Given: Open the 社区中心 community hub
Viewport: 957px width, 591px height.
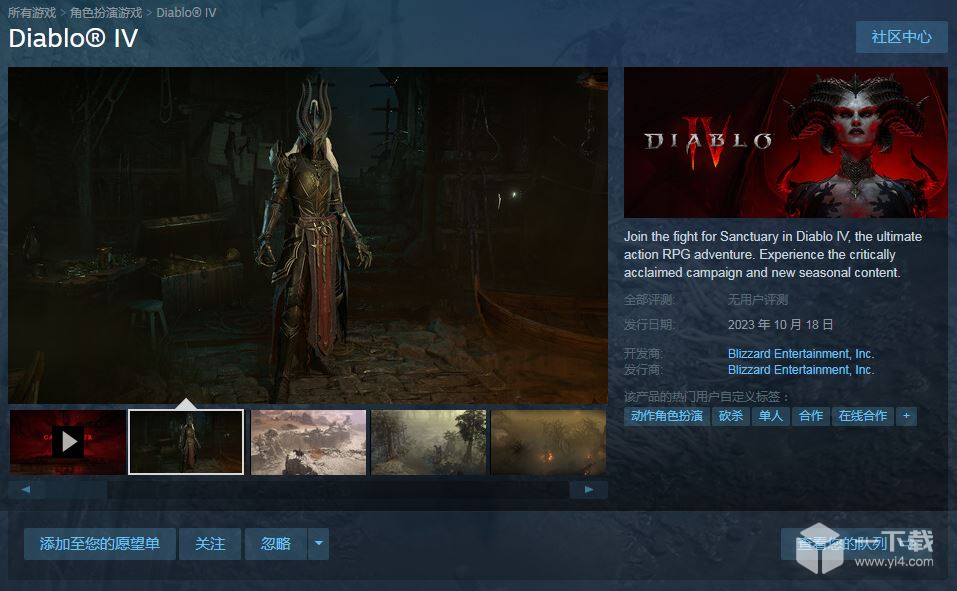Looking at the screenshot, I should click(x=901, y=37).
